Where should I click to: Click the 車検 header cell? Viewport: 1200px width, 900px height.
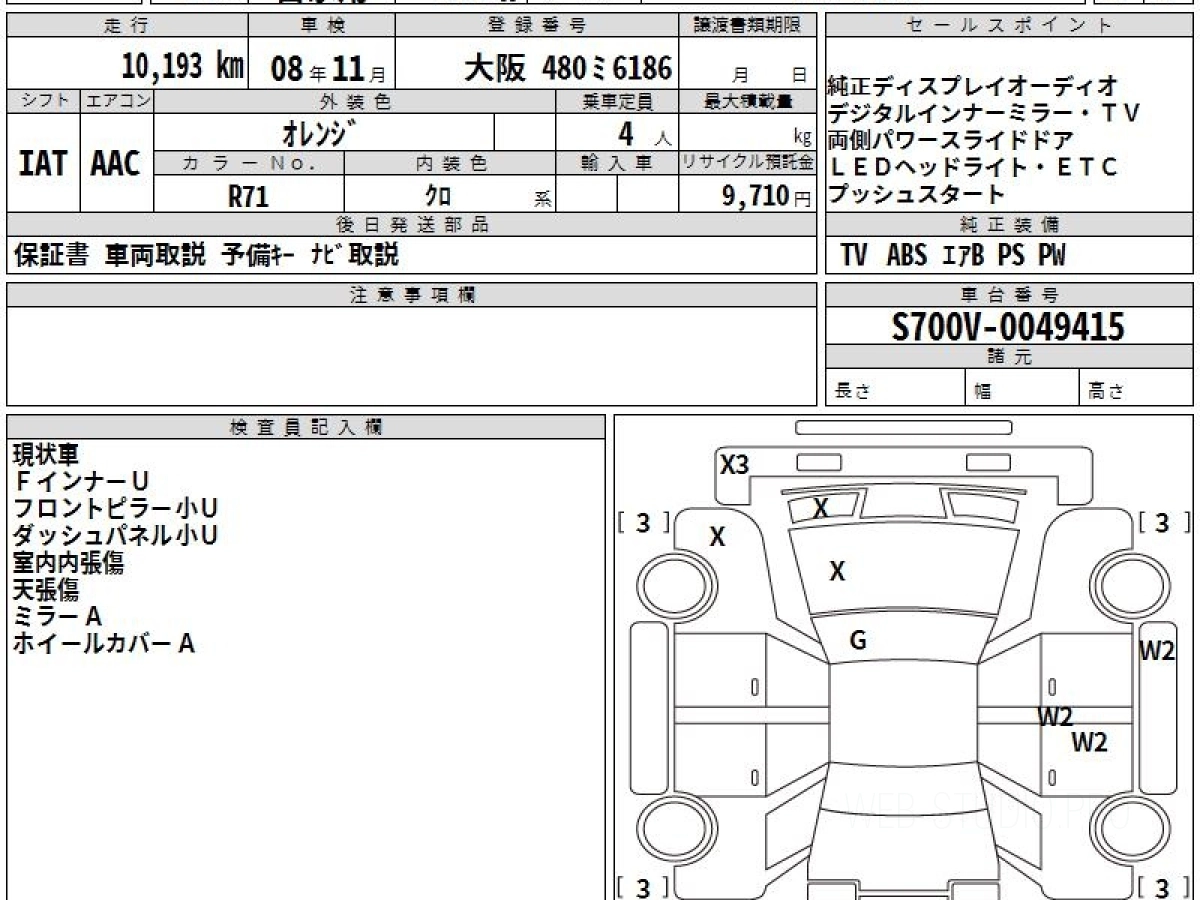tap(321, 26)
